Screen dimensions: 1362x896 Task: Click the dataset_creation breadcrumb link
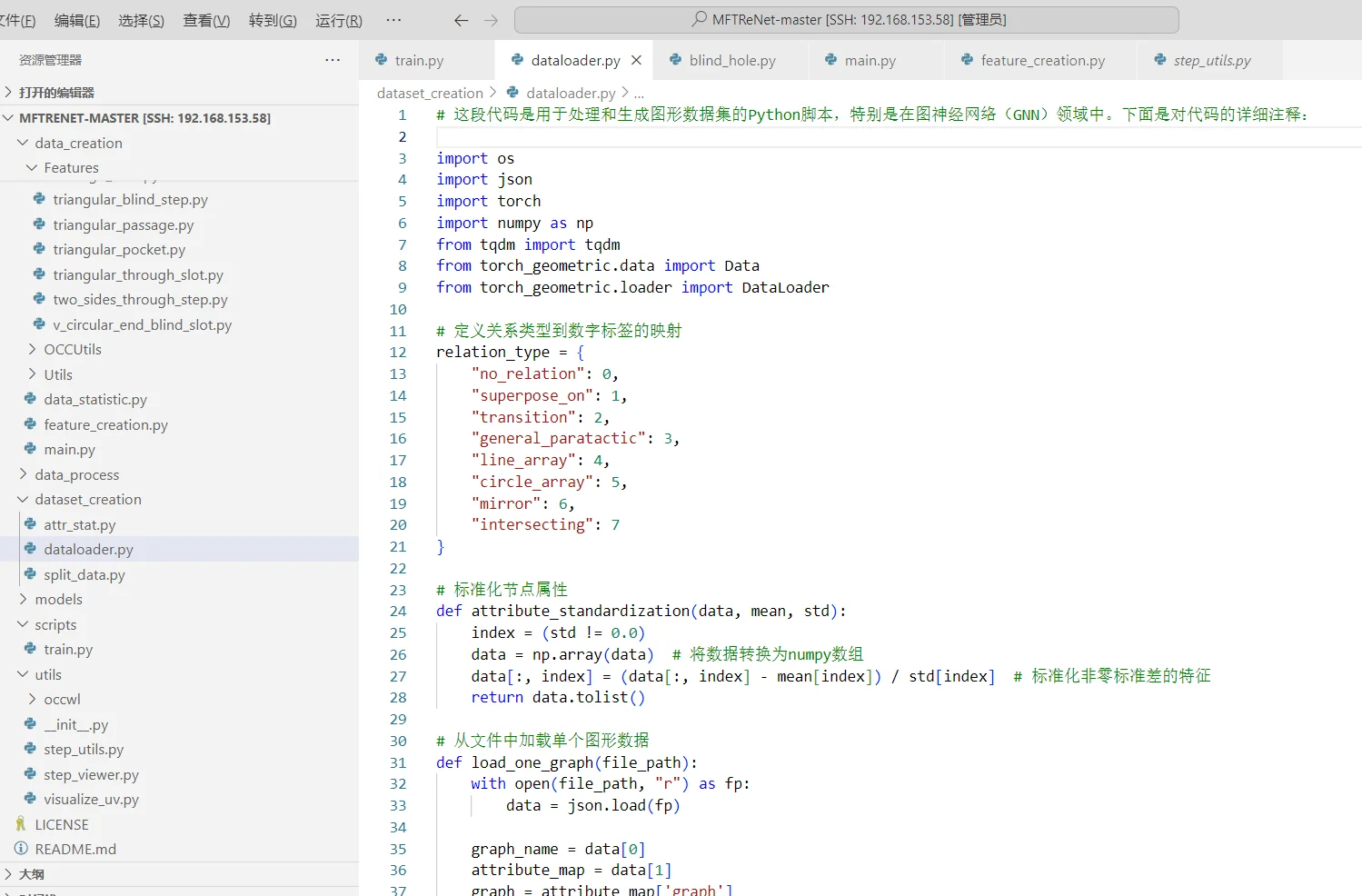pyautogui.click(x=430, y=93)
